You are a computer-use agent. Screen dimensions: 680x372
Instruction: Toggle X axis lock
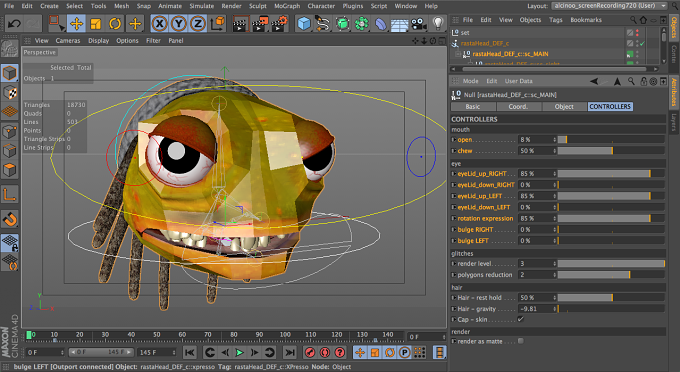coord(160,23)
